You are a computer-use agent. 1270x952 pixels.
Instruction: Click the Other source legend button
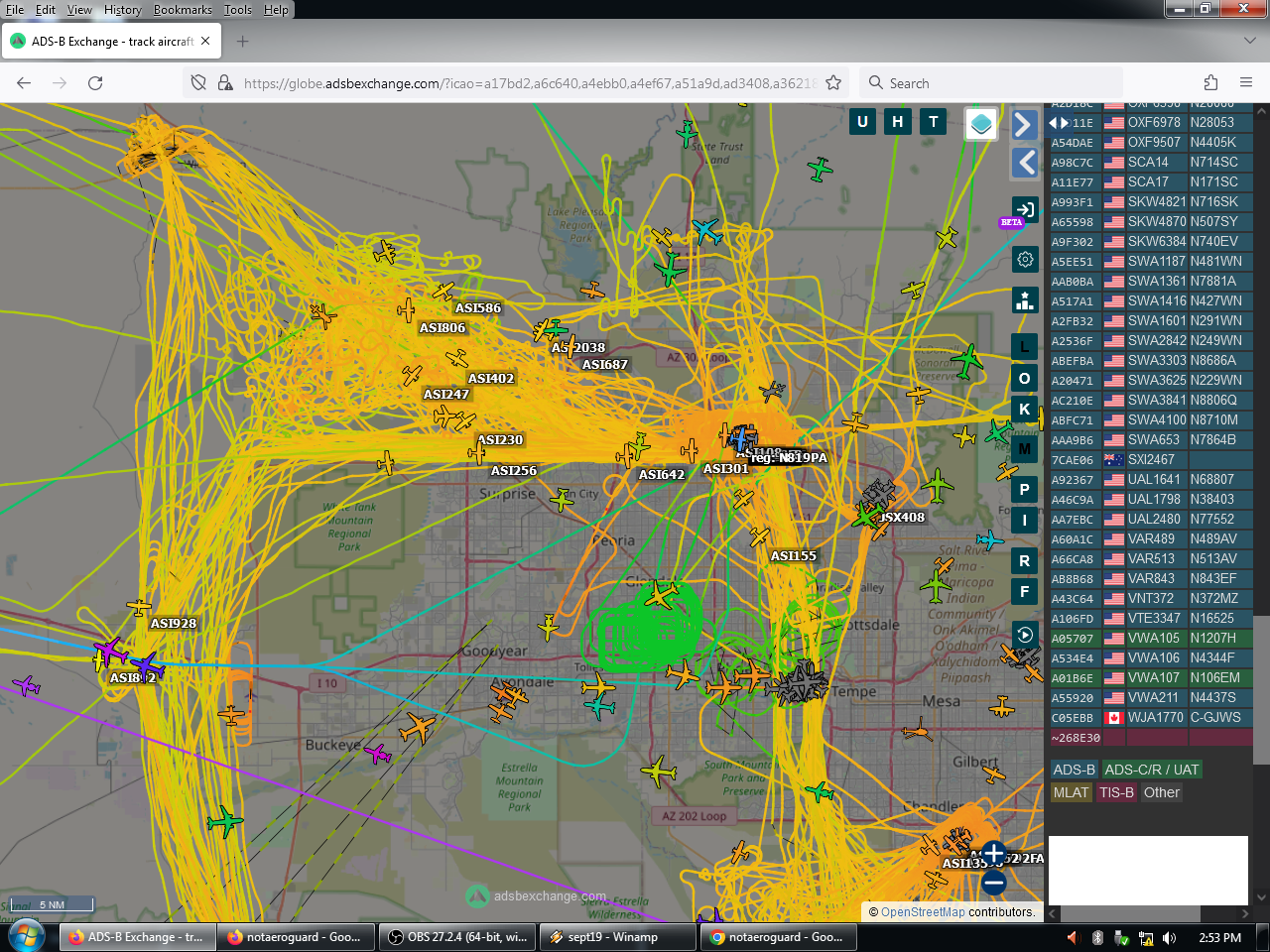tap(1162, 792)
